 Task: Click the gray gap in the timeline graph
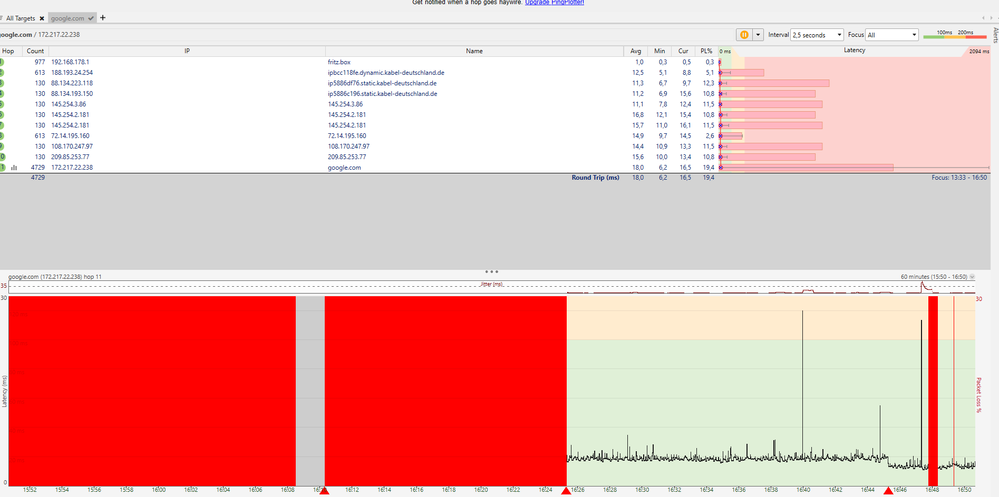click(x=310, y=391)
